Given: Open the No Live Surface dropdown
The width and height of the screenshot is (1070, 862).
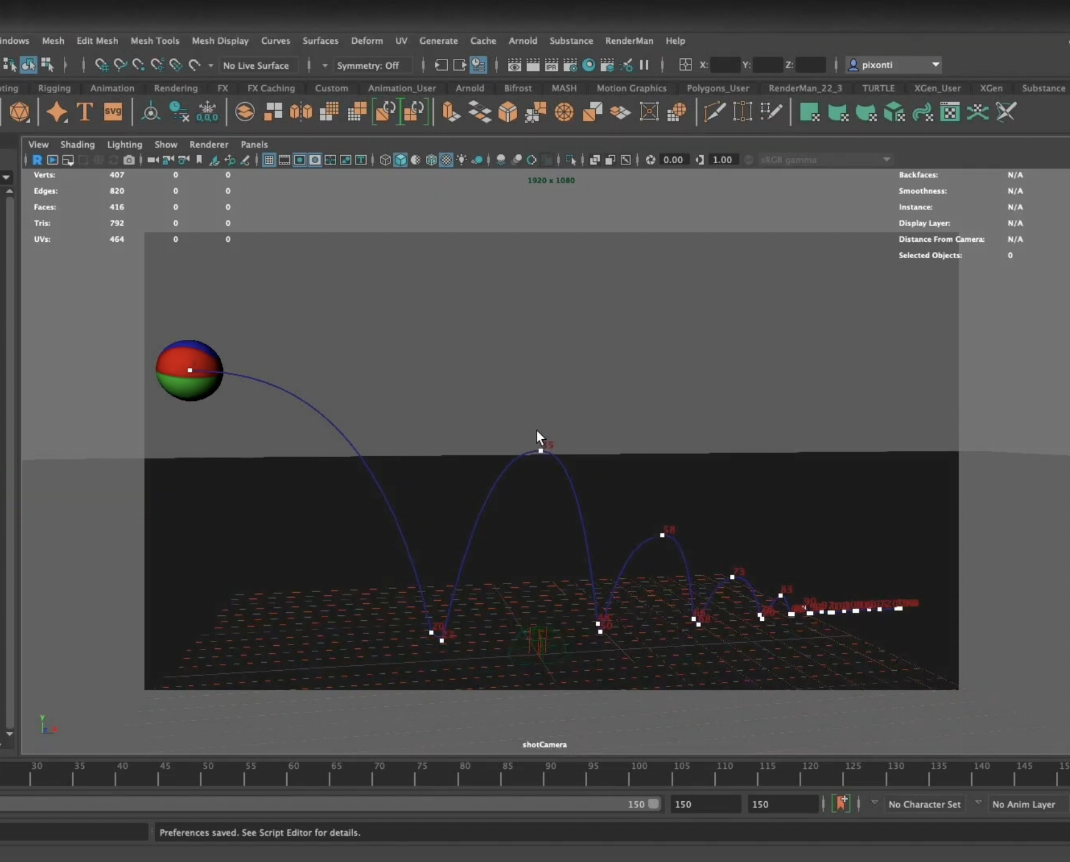Looking at the screenshot, I should pos(255,65).
